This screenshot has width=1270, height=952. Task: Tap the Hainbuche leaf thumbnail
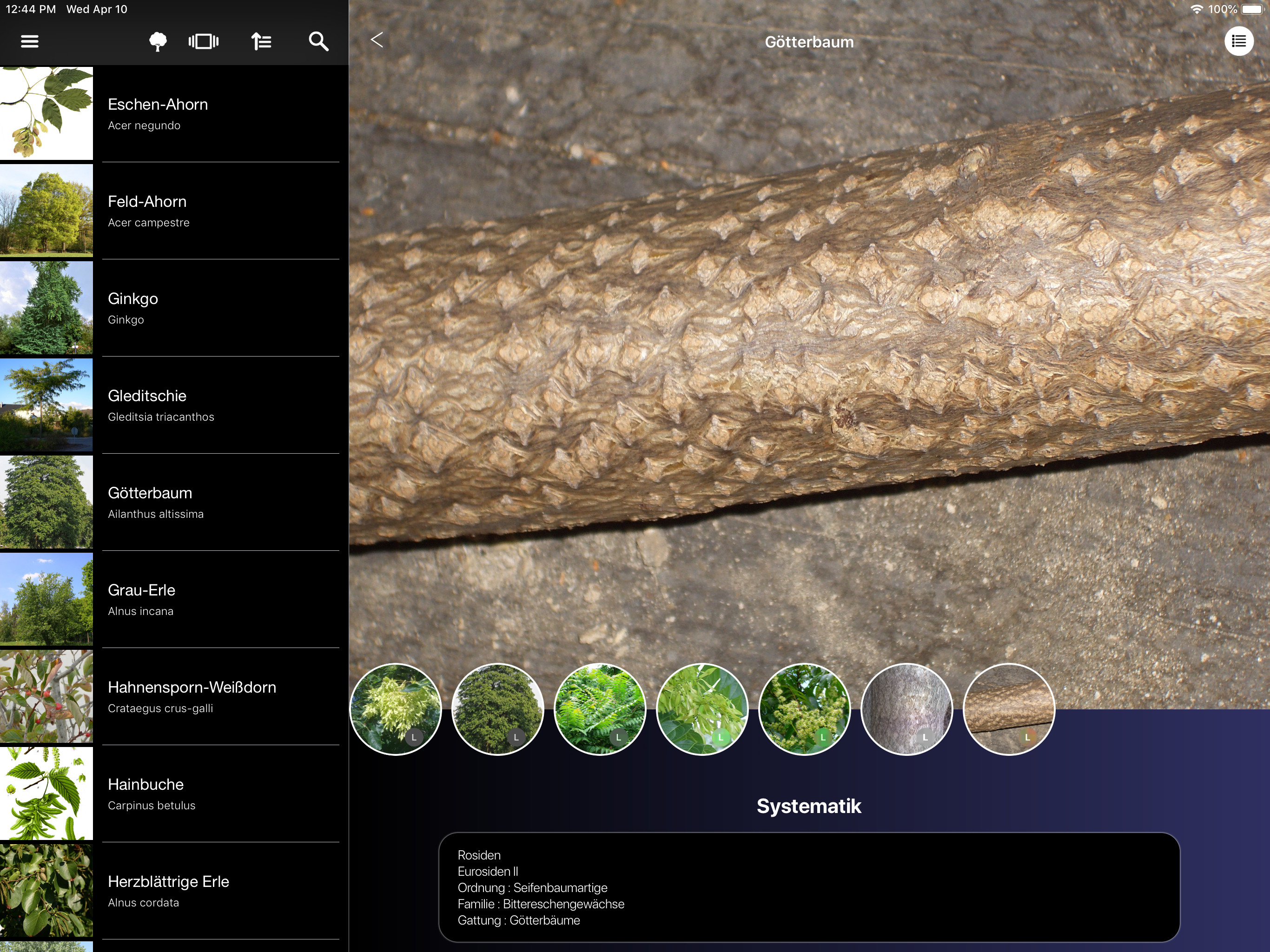pyautogui.click(x=46, y=793)
